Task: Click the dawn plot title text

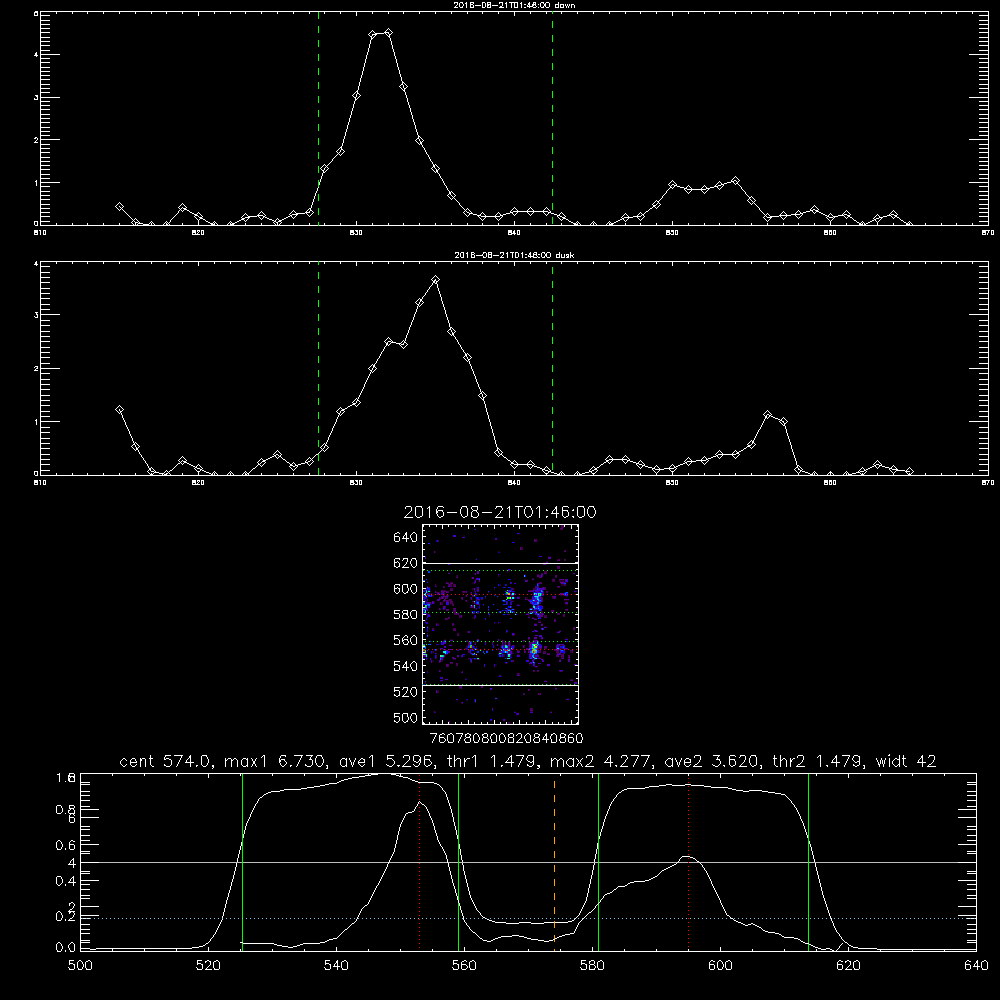Action: 514,5
